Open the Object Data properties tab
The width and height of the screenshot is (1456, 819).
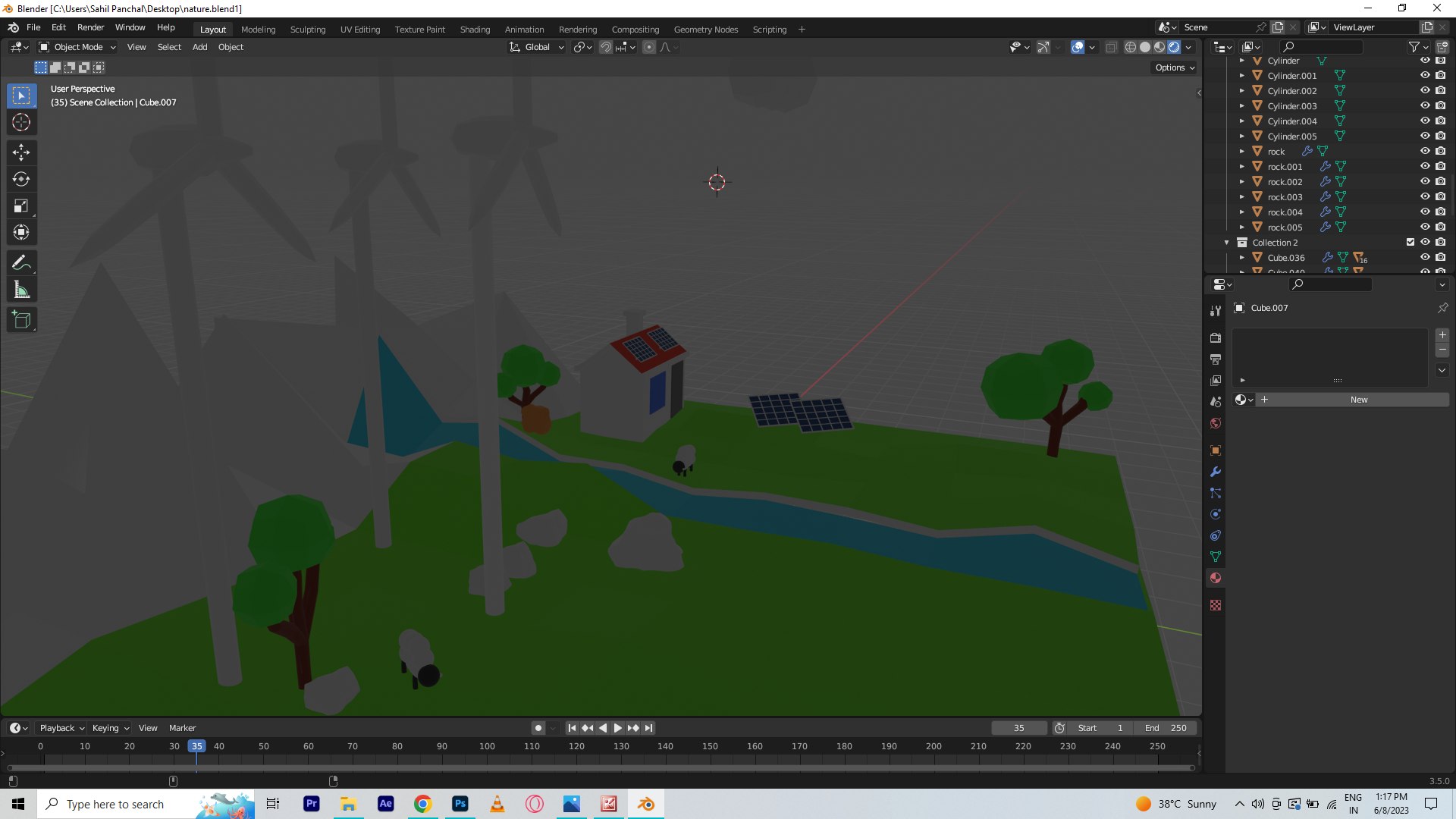pos(1216,557)
